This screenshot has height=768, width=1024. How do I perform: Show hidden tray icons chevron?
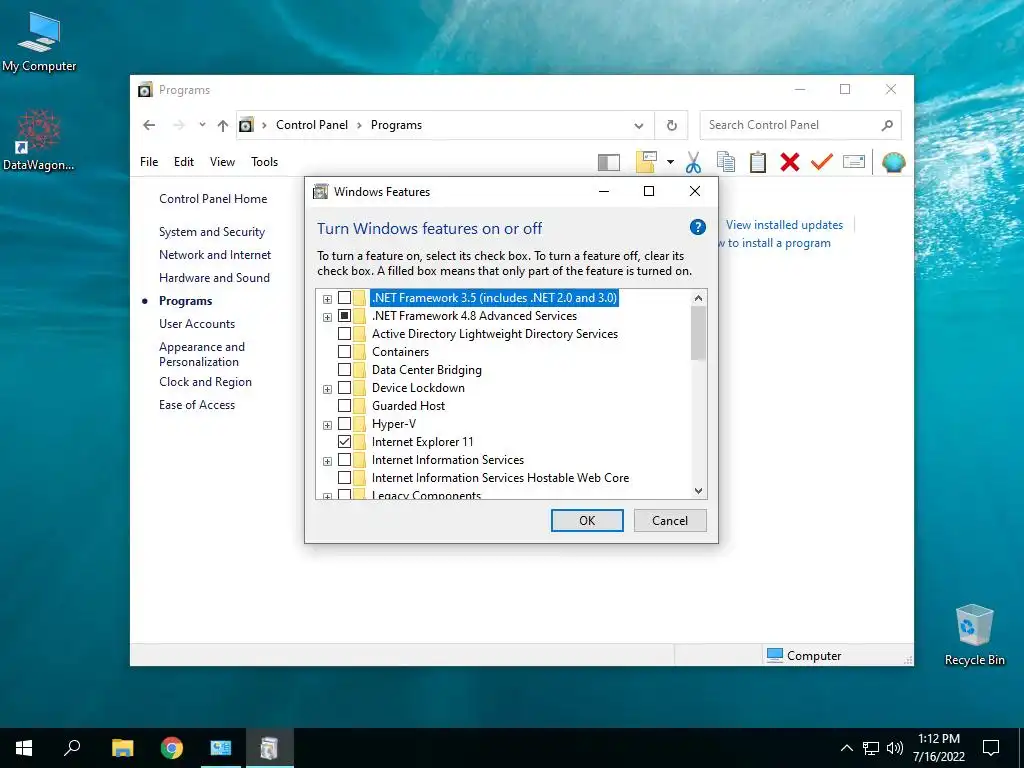click(846, 748)
